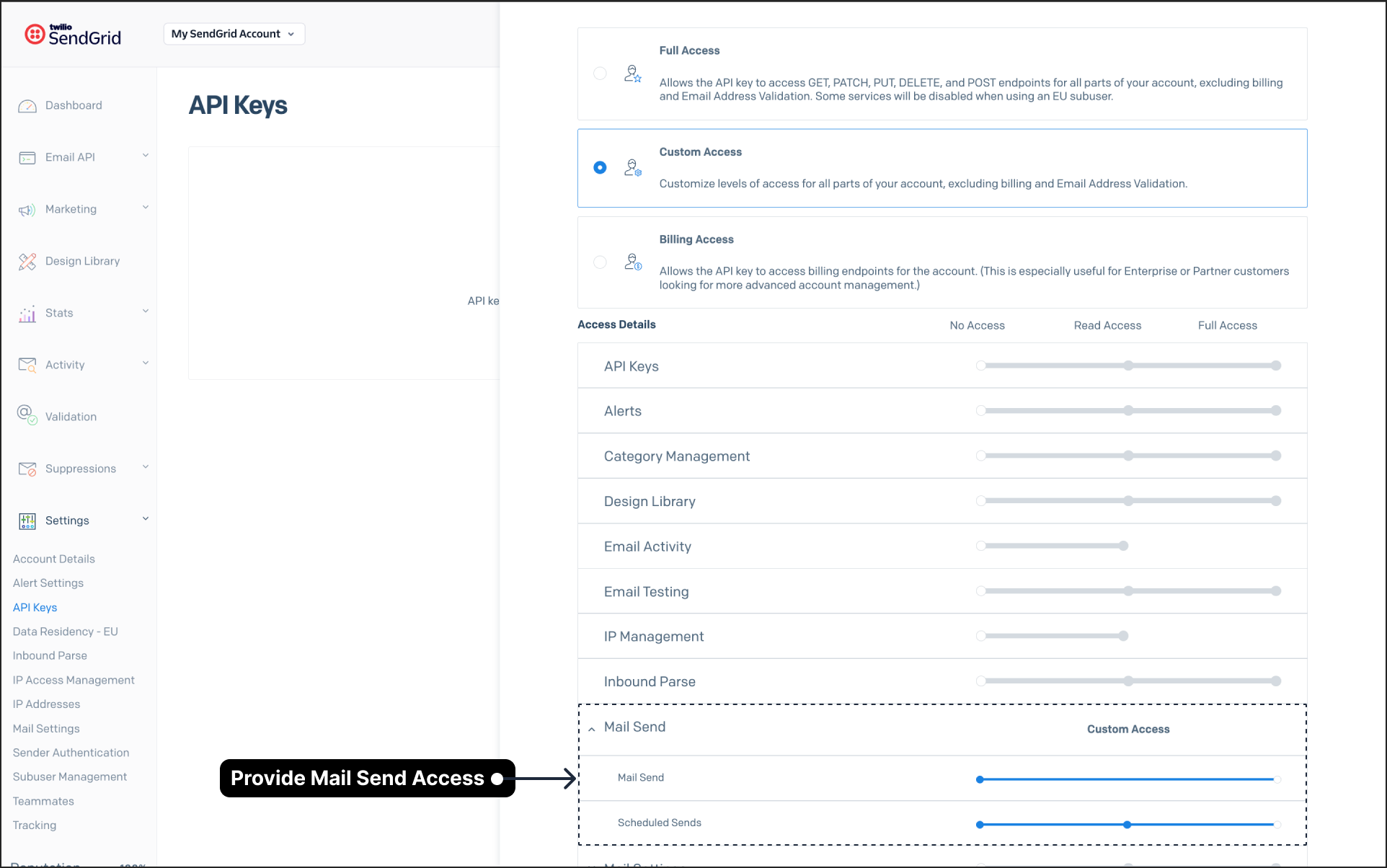Set Scheduled Sends slider to Full Access
The height and width of the screenshot is (868, 1387).
(1277, 824)
